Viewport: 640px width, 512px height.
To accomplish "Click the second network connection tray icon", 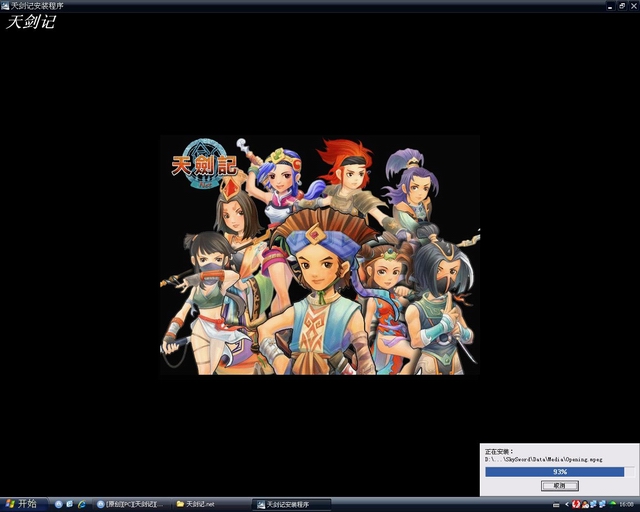I will (x=602, y=505).
